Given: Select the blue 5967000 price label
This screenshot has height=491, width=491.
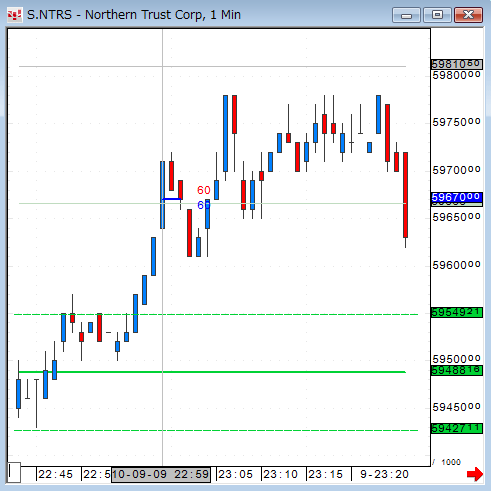Looking at the screenshot, I should click(x=457, y=197).
